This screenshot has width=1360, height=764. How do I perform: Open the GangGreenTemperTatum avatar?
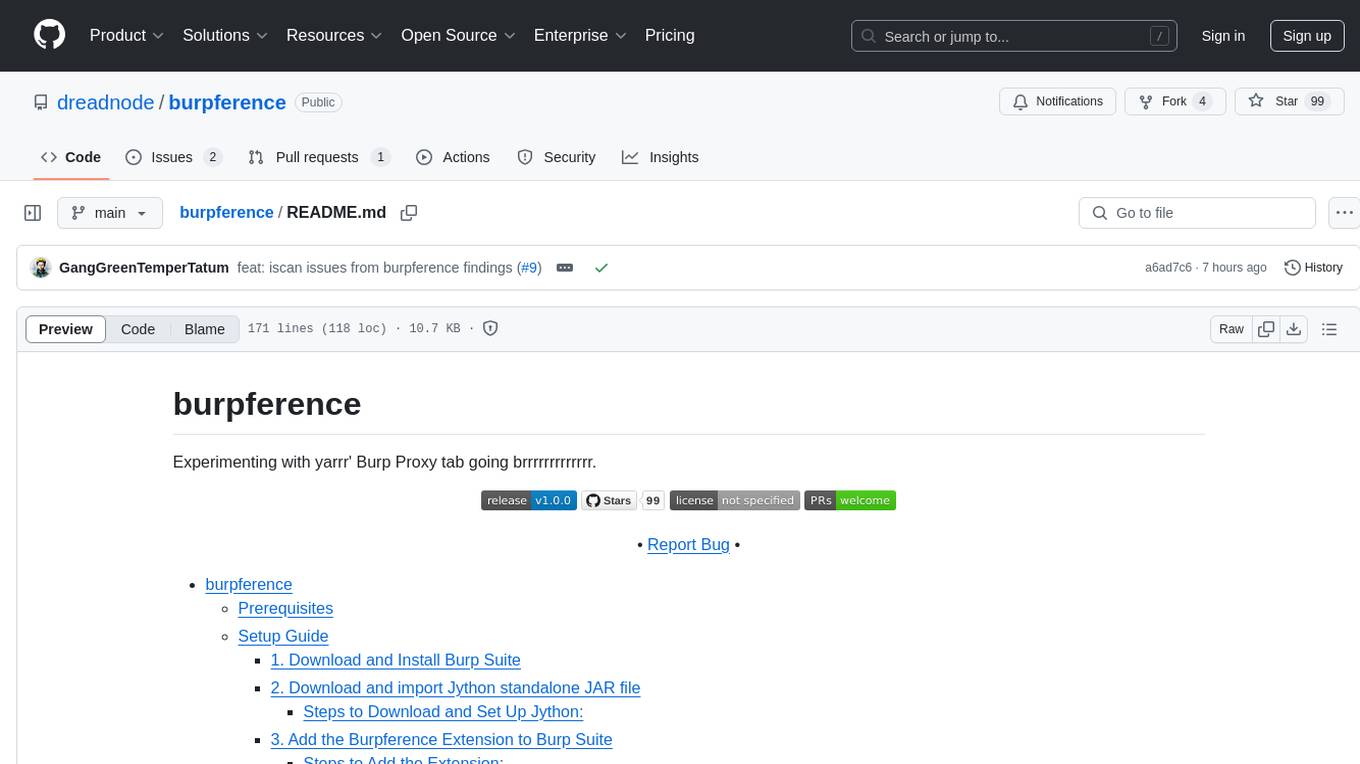click(41, 268)
